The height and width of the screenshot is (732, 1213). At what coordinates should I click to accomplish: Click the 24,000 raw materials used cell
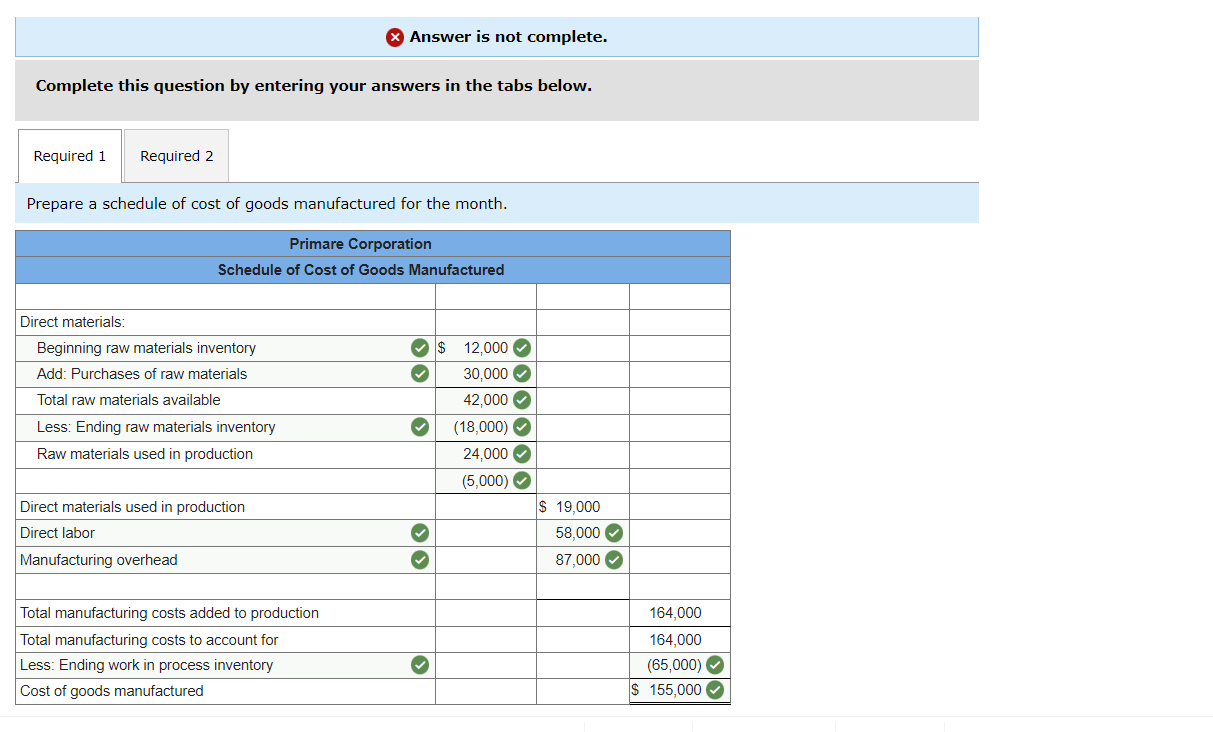485,454
